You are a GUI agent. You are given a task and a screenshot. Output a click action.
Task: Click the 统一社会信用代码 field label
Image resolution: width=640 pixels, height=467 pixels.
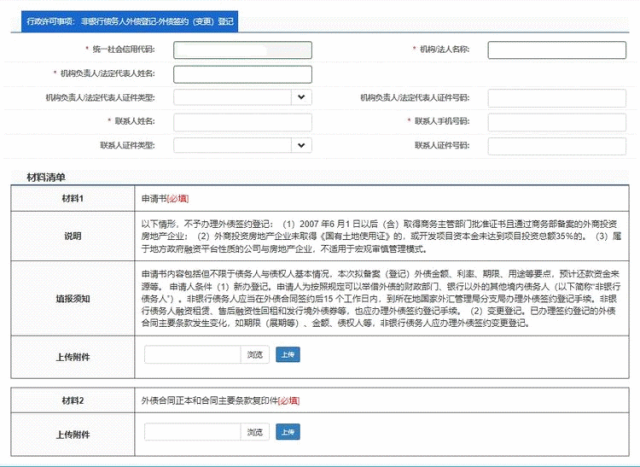[123, 49]
